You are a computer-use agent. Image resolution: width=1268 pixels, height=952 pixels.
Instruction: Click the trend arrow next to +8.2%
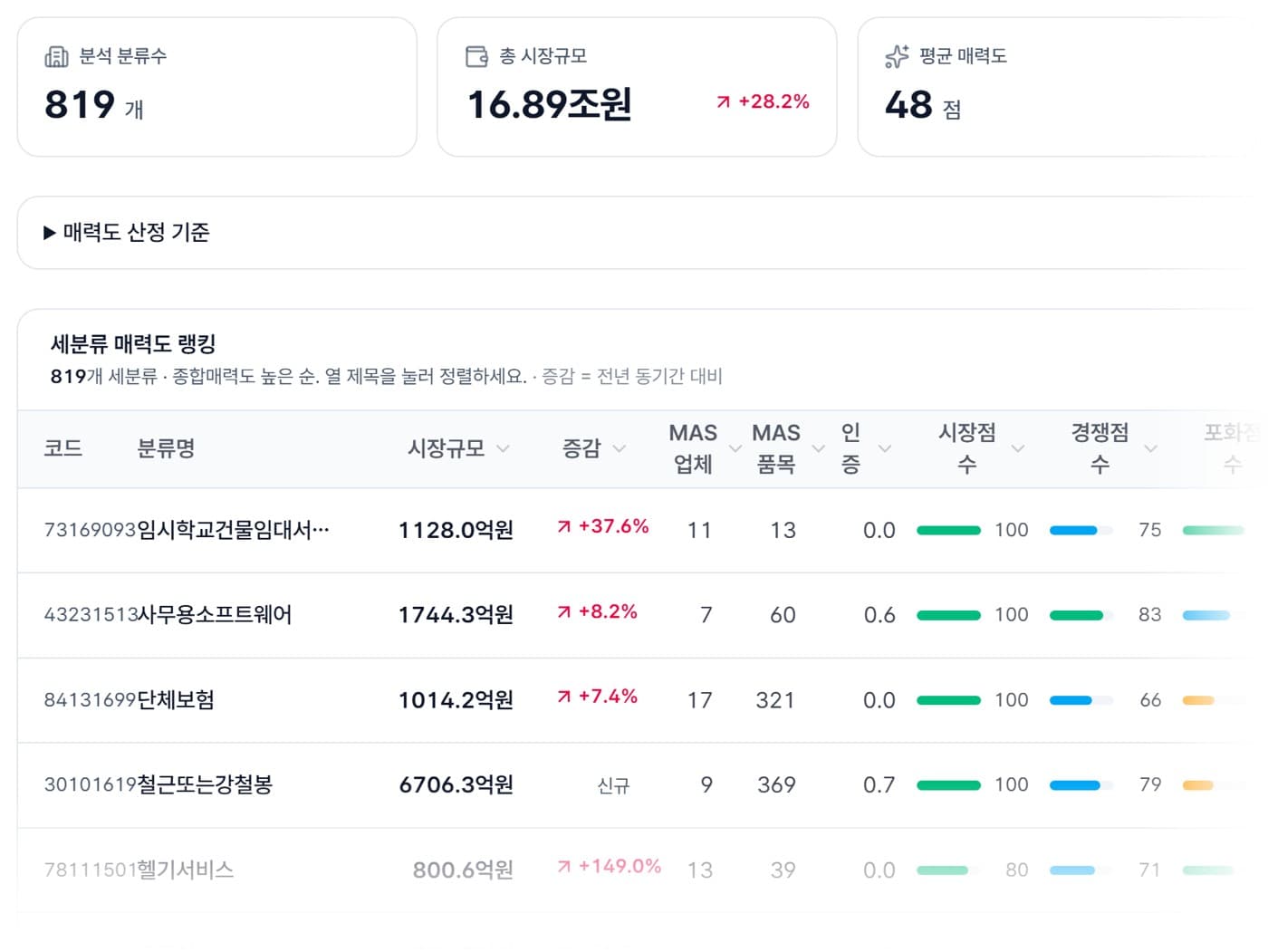(x=564, y=611)
